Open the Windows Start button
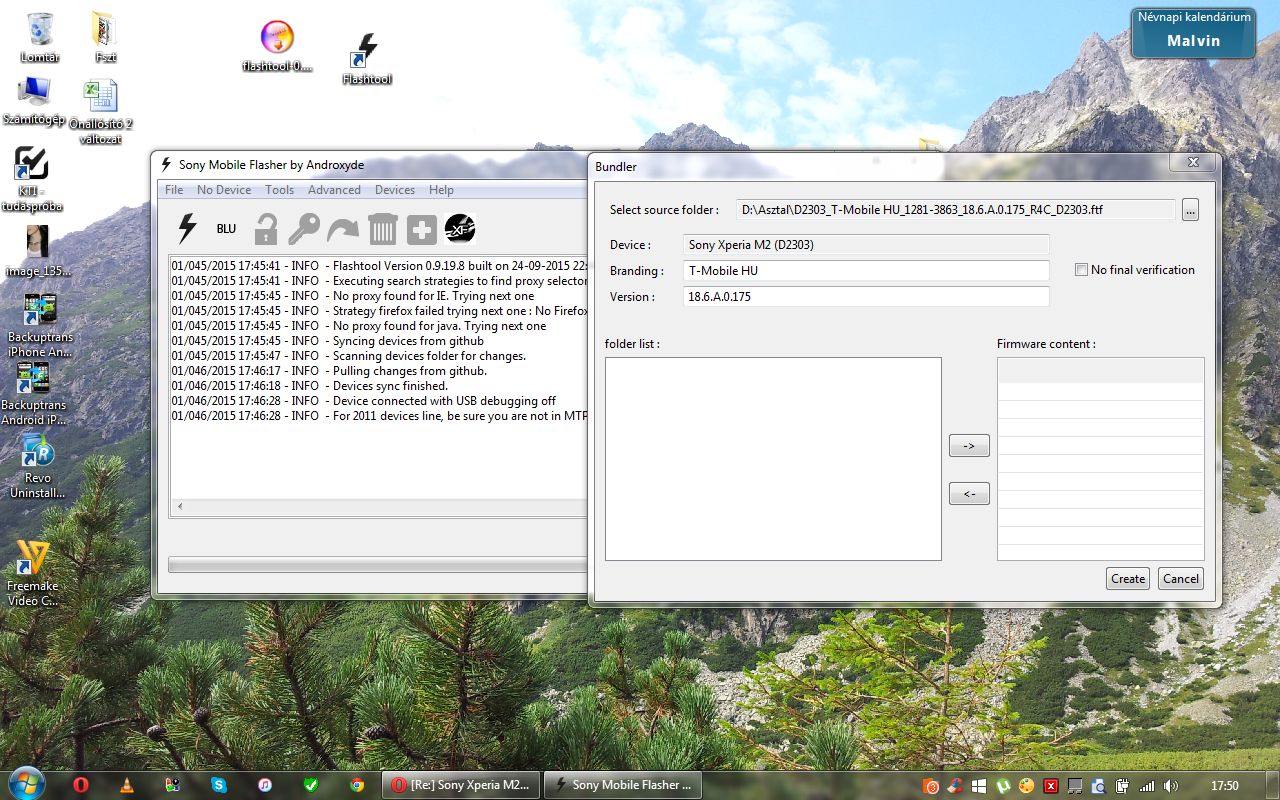The height and width of the screenshot is (800, 1280). tap(26, 784)
